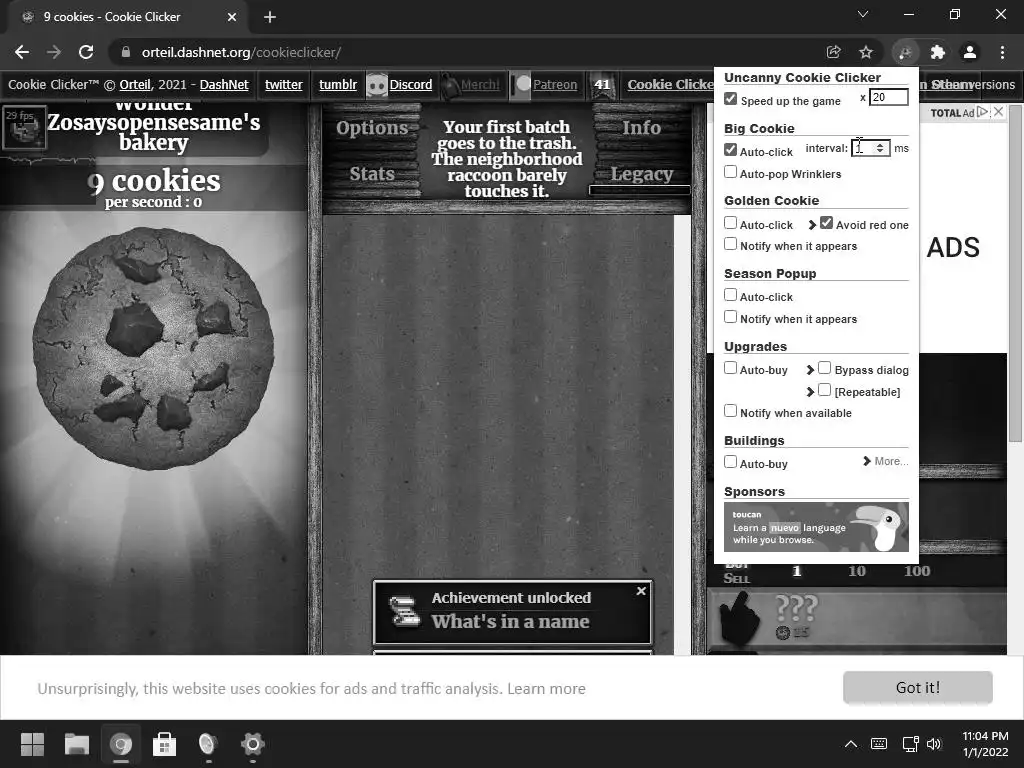Check the Bypass dialog option
The height and width of the screenshot is (768, 1024).
pos(825,368)
